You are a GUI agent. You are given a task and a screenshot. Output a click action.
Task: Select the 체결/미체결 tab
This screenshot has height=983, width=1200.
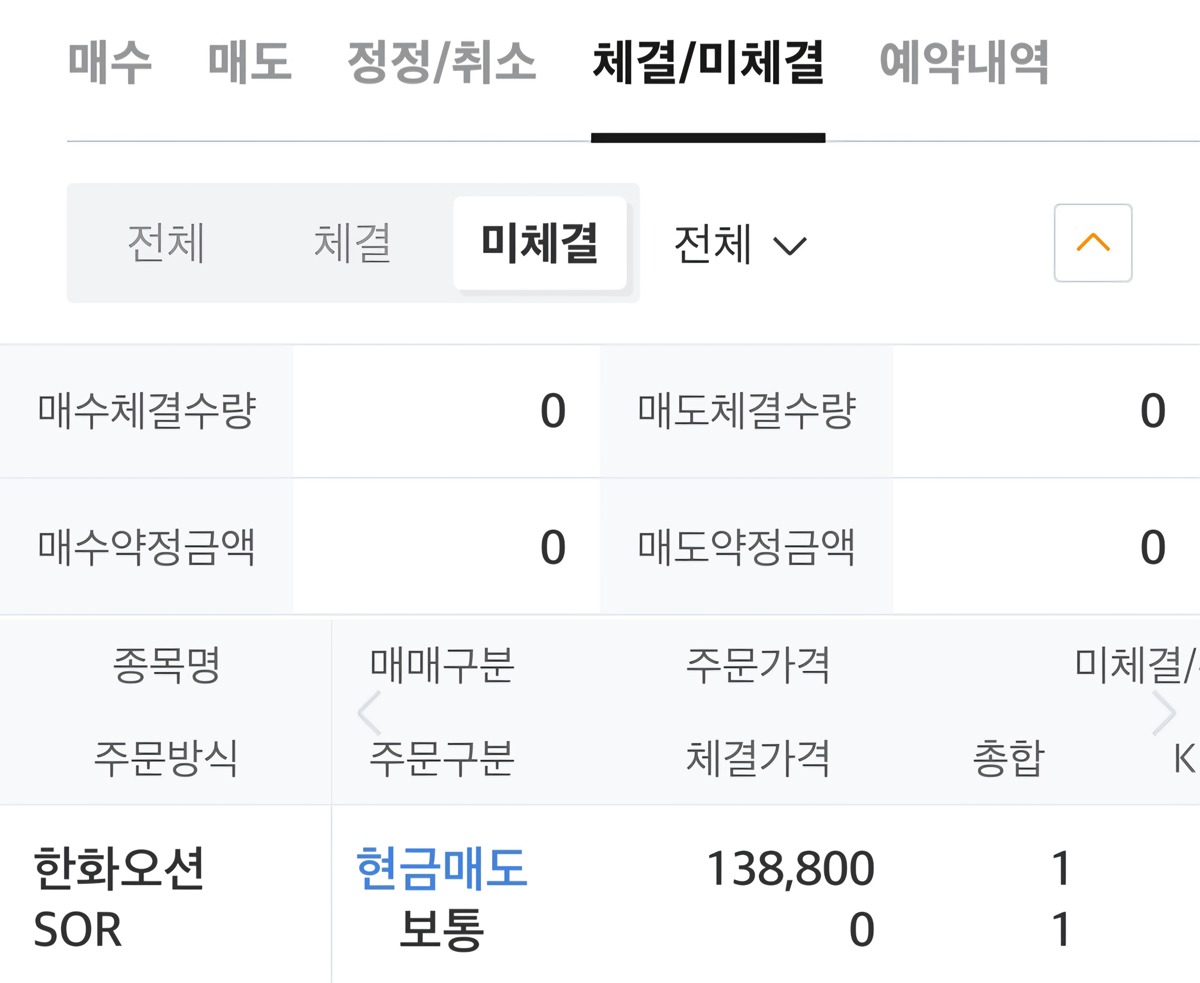708,63
